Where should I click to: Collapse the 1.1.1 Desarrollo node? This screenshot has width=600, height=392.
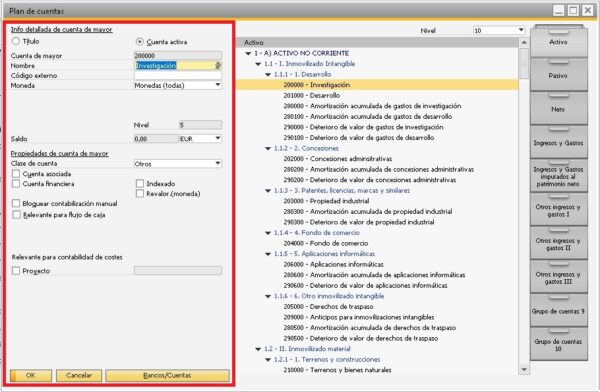268,74
